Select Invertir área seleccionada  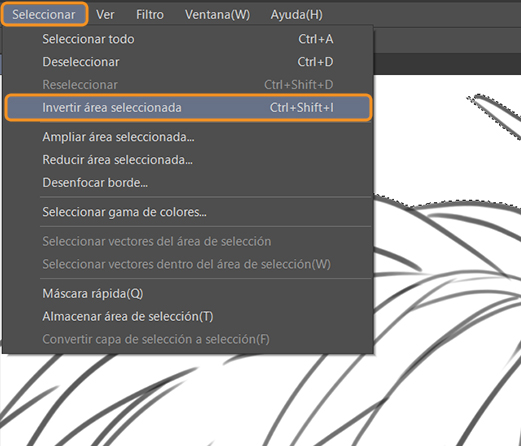point(188,107)
